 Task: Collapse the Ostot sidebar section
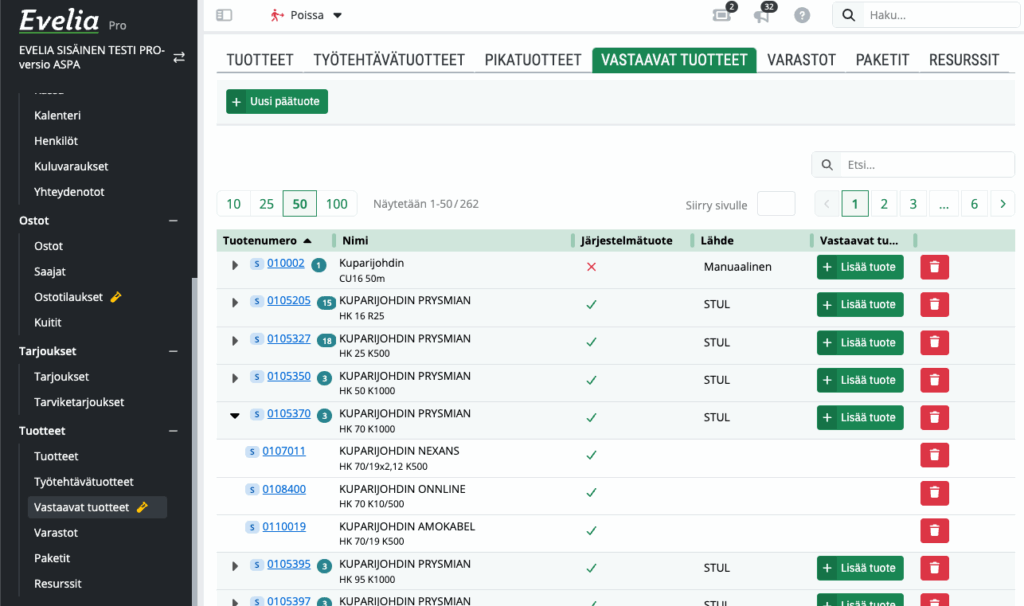click(x=173, y=221)
